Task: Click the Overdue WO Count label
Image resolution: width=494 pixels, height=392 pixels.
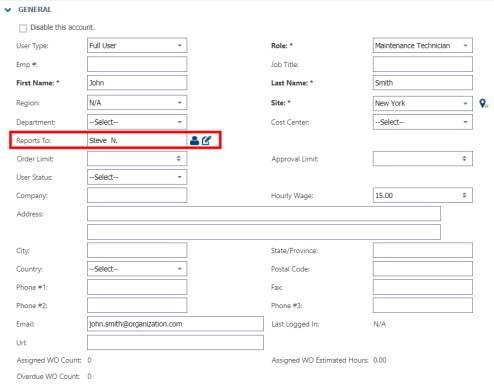Action: point(48,376)
